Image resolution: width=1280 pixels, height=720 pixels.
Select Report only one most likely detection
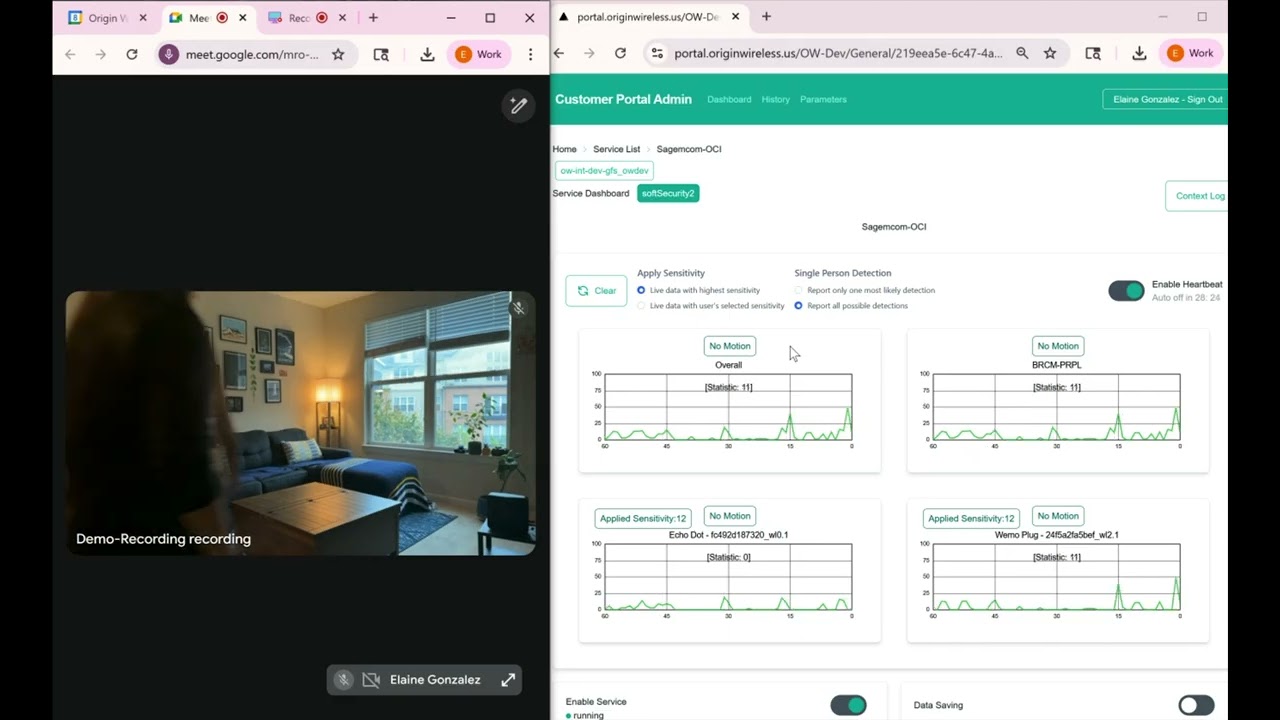[798, 290]
